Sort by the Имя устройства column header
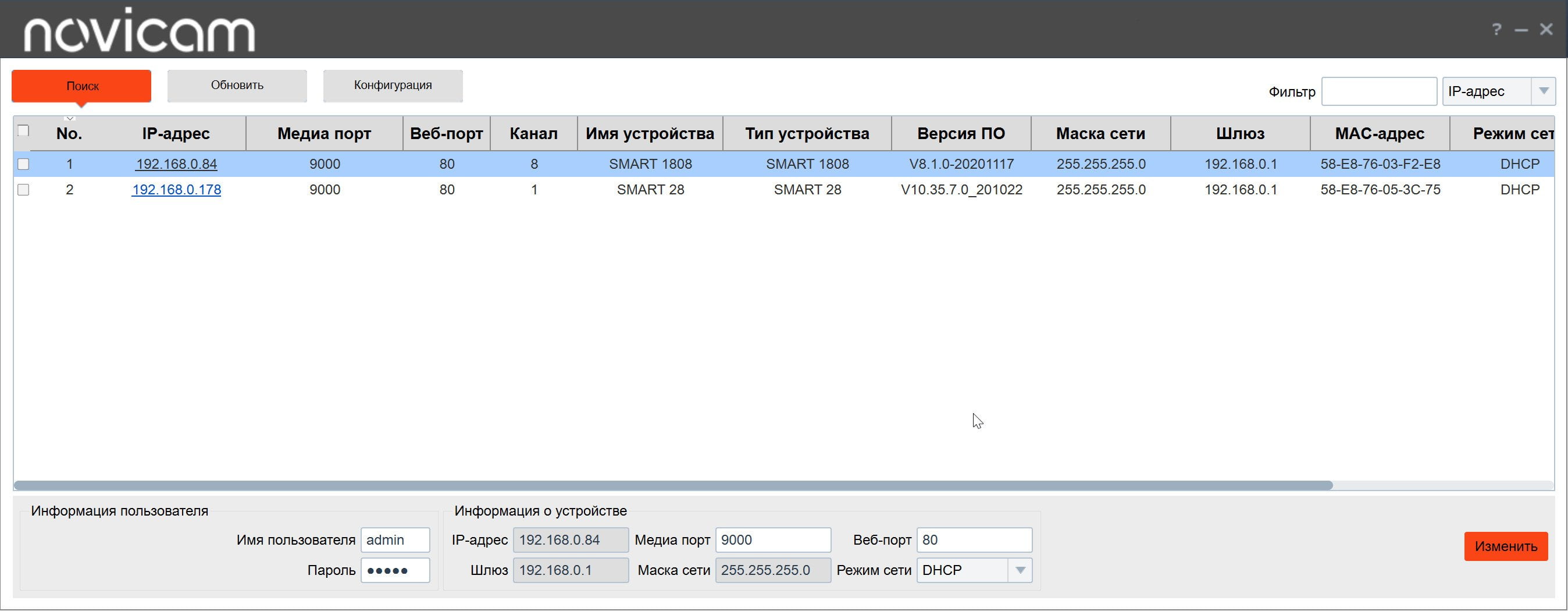 coord(650,133)
